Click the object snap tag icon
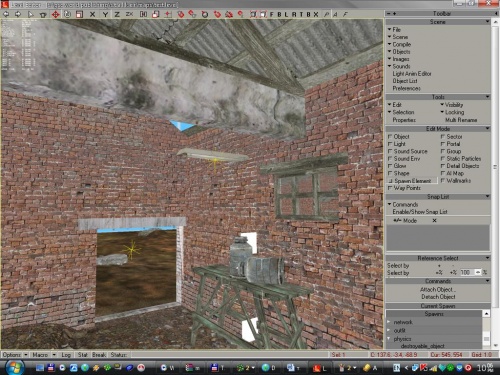The image size is (500, 375). [x=181, y=14]
